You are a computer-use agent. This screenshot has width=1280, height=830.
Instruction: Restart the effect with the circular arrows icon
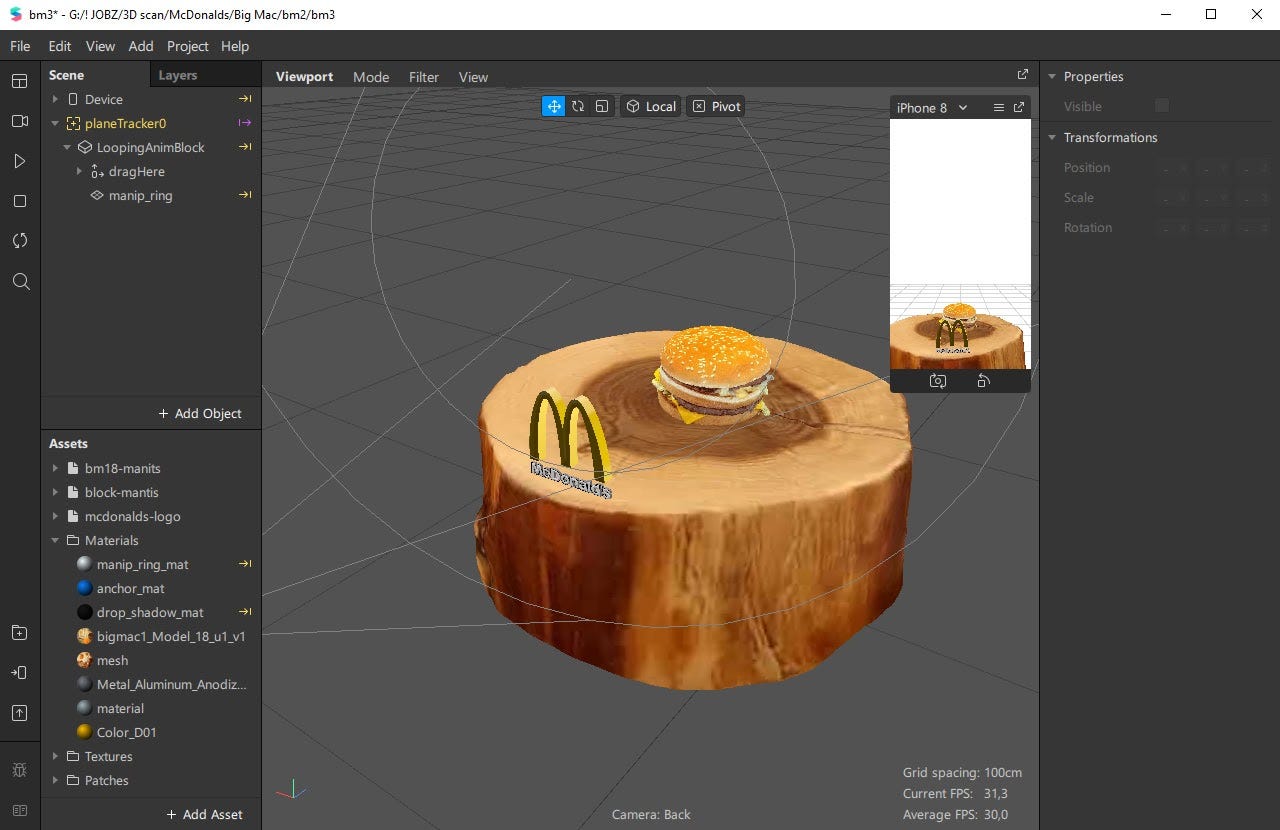pyautogui.click(x=20, y=241)
